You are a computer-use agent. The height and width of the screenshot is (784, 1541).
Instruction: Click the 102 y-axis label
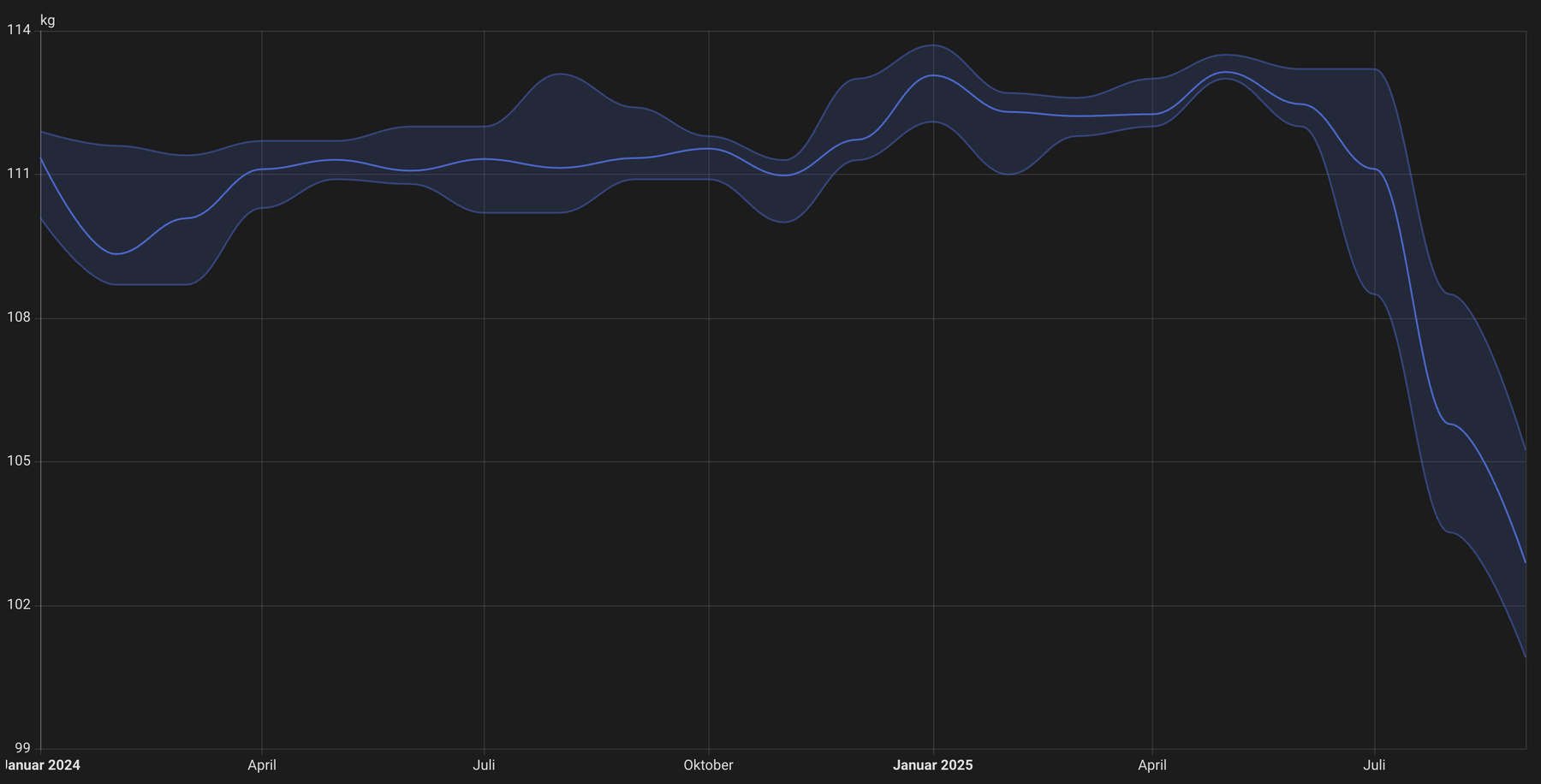tap(19, 605)
